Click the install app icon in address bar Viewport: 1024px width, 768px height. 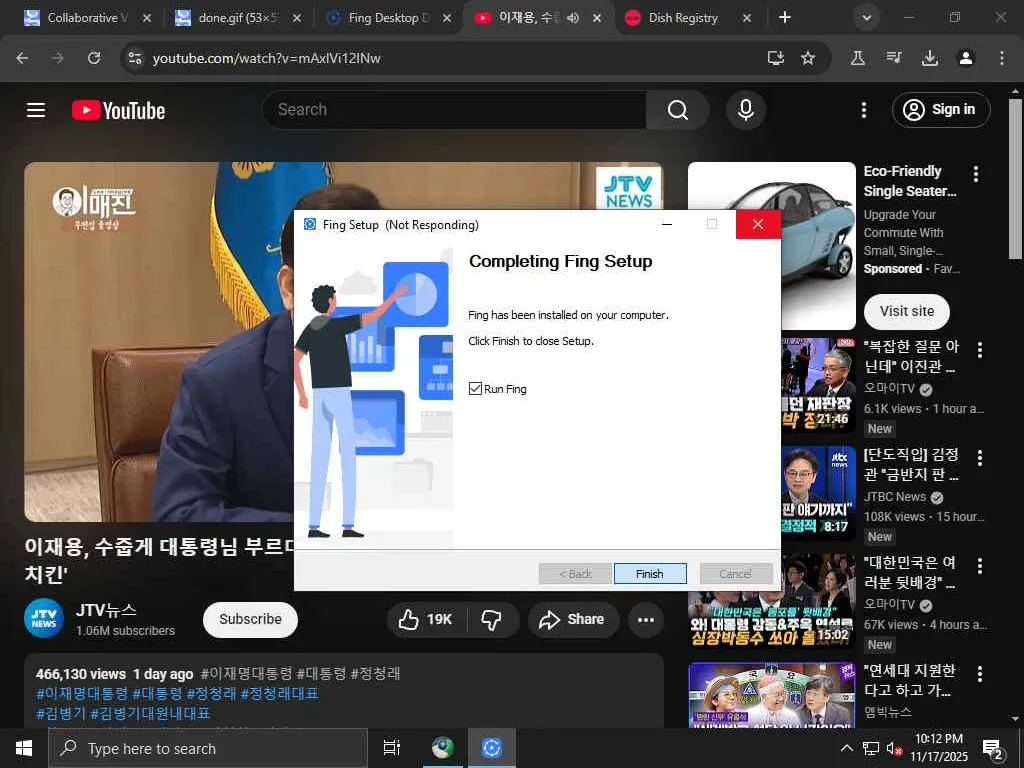[776, 58]
